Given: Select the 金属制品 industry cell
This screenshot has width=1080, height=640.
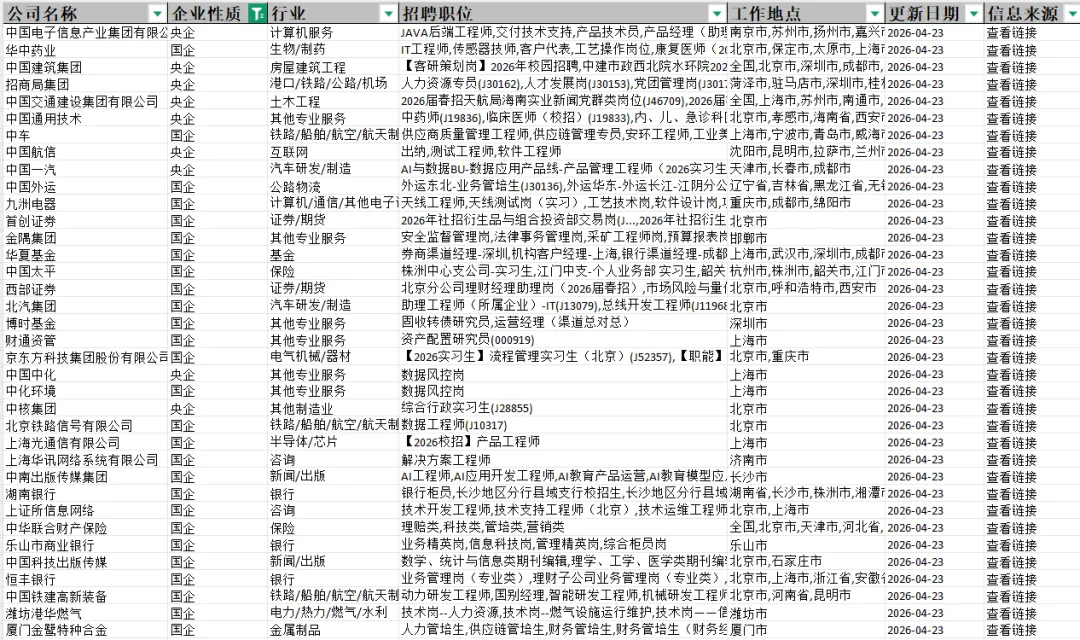Looking at the screenshot, I should click(x=333, y=630).
